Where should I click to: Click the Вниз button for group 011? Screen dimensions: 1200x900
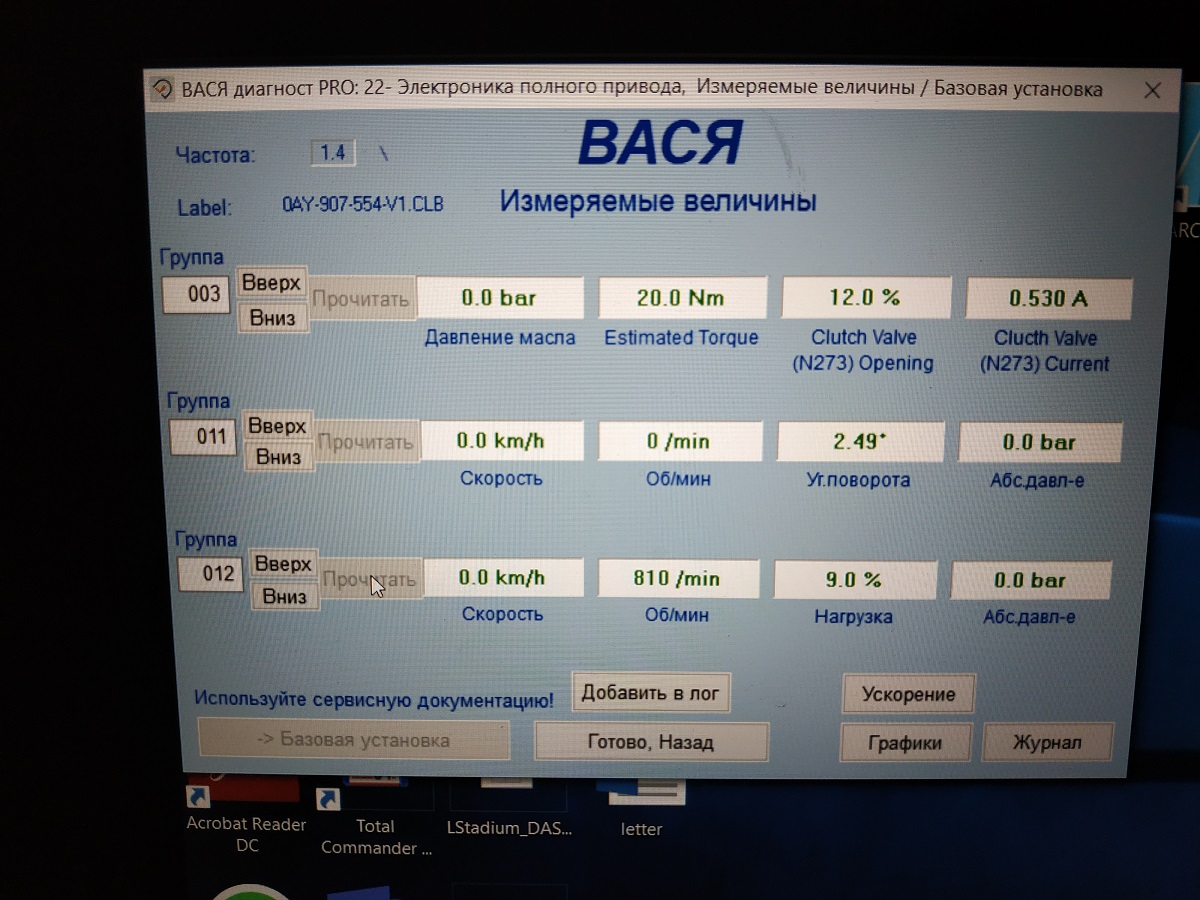(278, 457)
